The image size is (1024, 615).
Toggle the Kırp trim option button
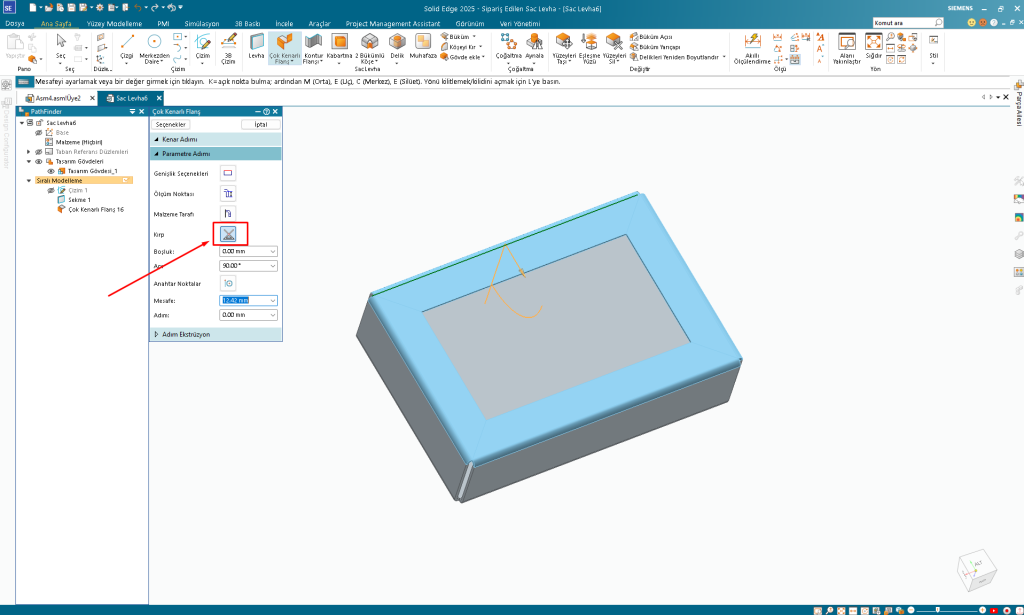tap(228, 233)
